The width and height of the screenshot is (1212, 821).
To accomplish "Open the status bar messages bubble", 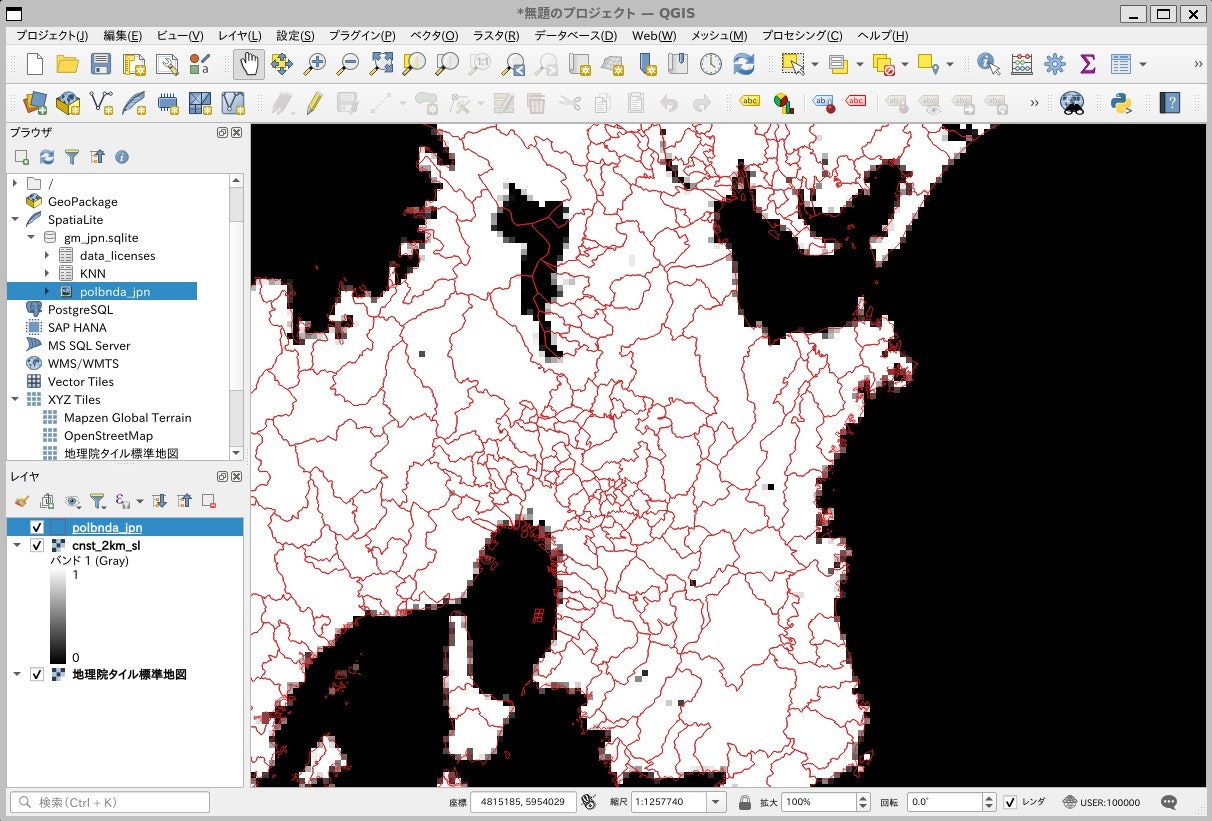I will pyautogui.click(x=1168, y=802).
